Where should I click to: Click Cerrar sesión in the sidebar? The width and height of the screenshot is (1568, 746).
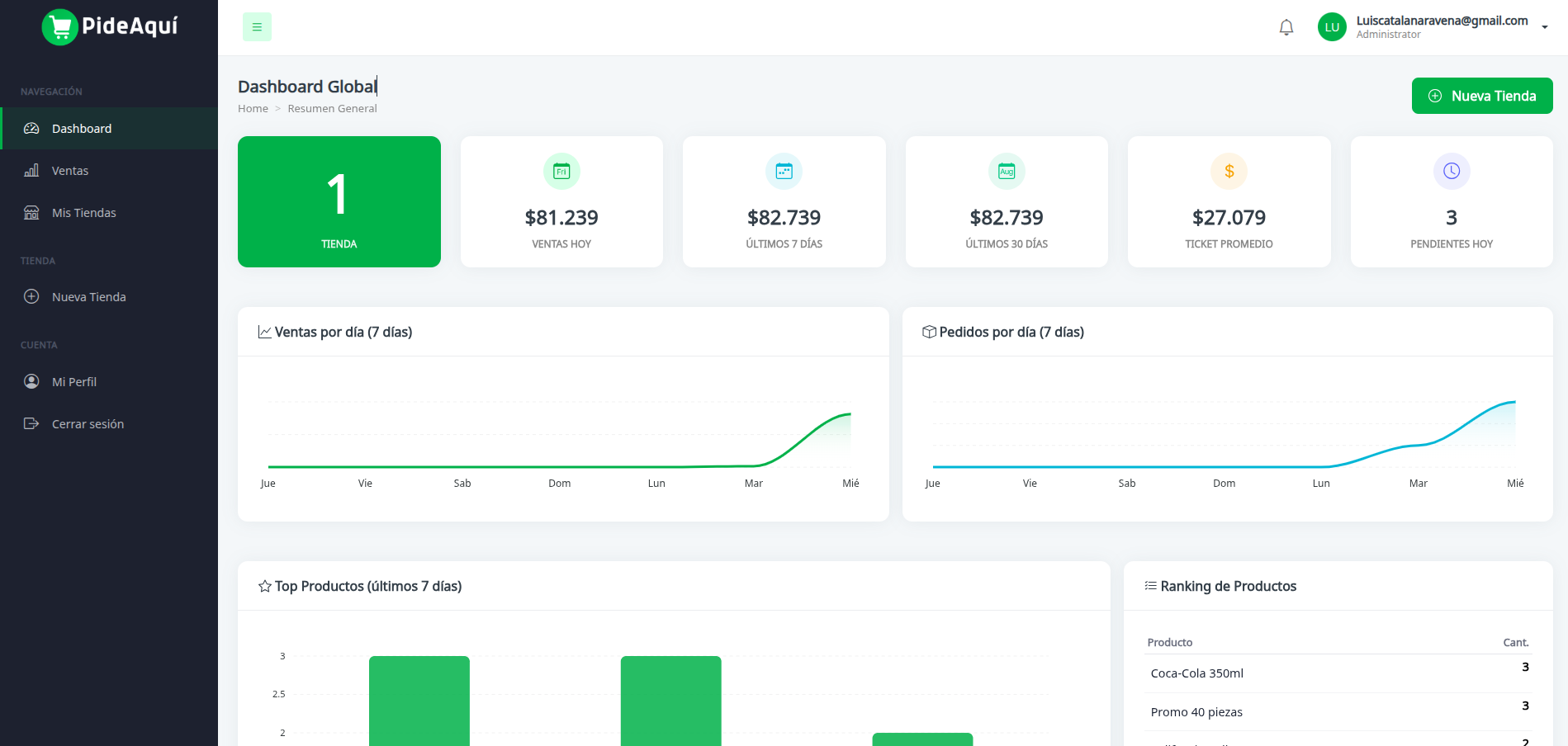pos(109,424)
